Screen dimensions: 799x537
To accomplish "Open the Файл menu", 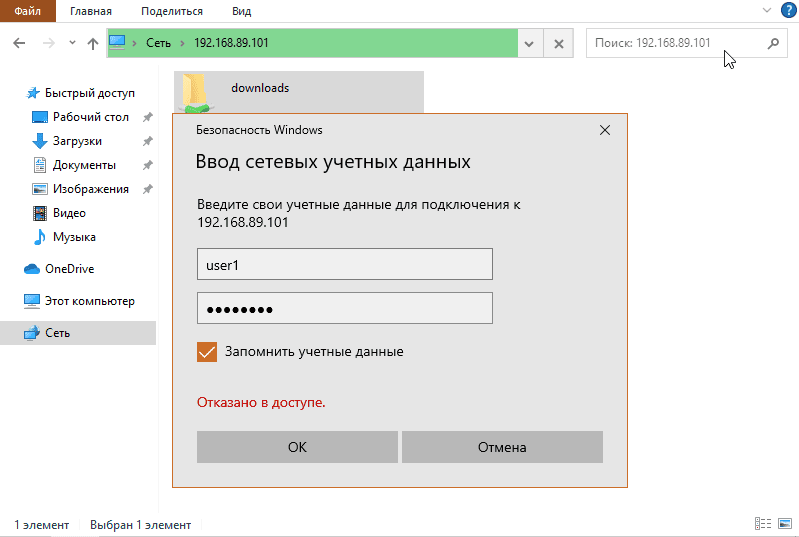I will (27, 11).
